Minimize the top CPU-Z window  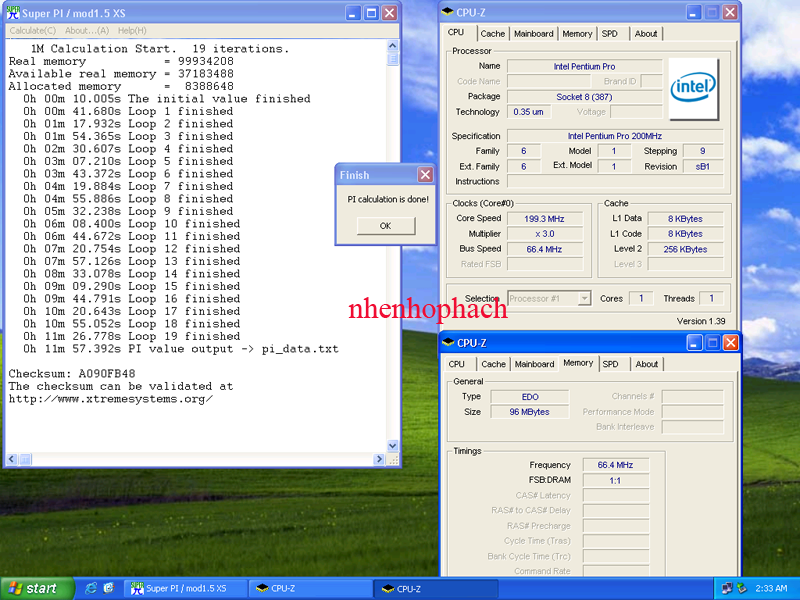point(693,12)
